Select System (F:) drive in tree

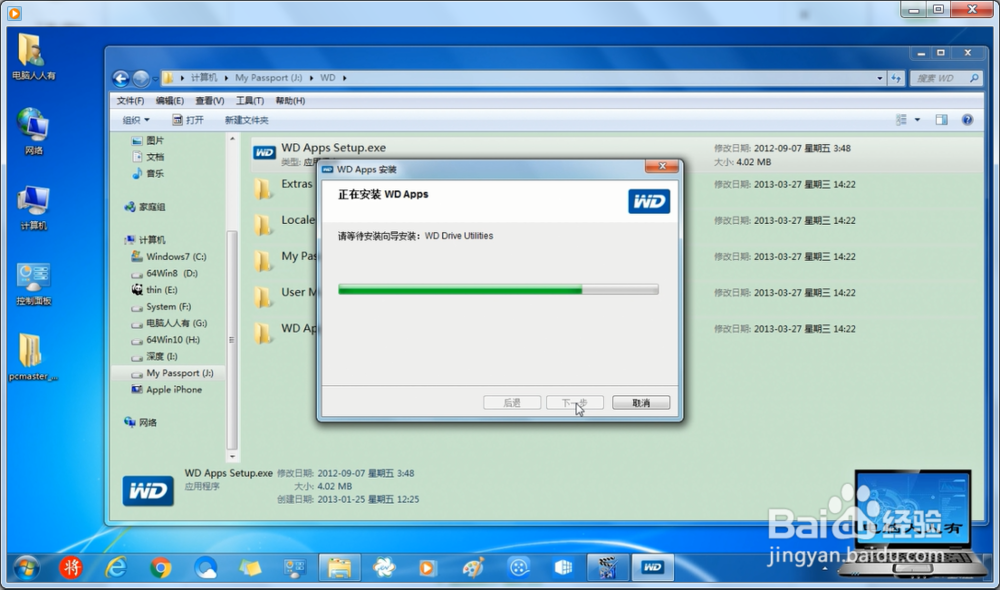[161, 306]
